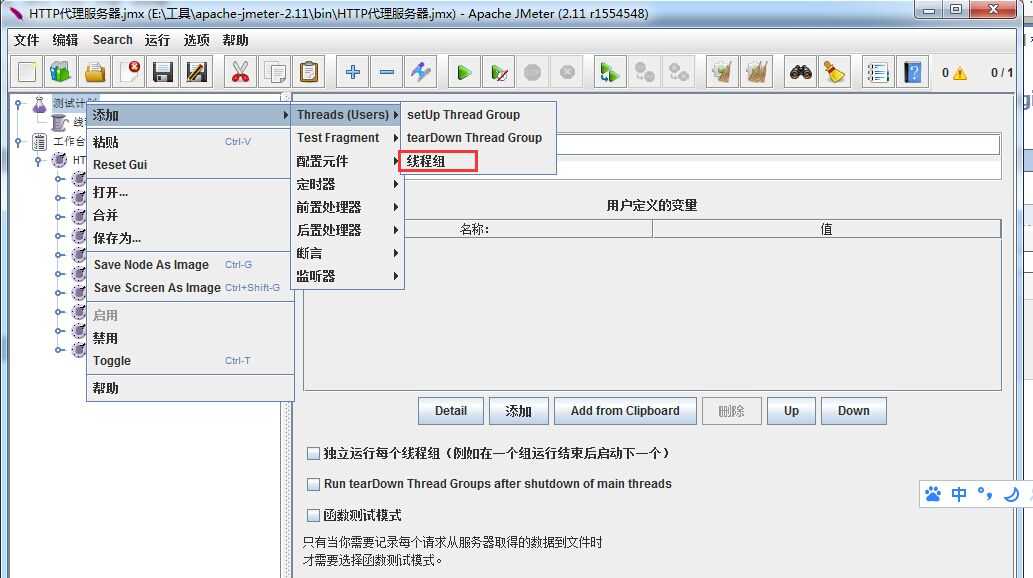Click the New test plan toolbar icon
Viewport: 1033px width, 578px height.
point(27,72)
